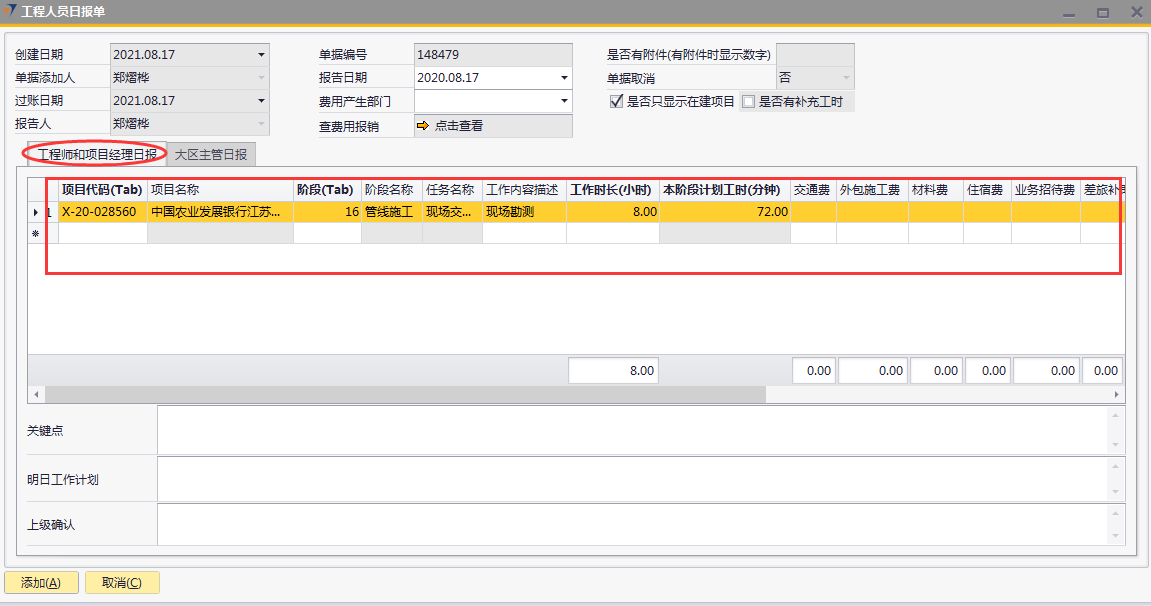The height and width of the screenshot is (606, 1151).
Task: Click the asterisk new-row marker in the grid
Action: click(x=36, y=233)
